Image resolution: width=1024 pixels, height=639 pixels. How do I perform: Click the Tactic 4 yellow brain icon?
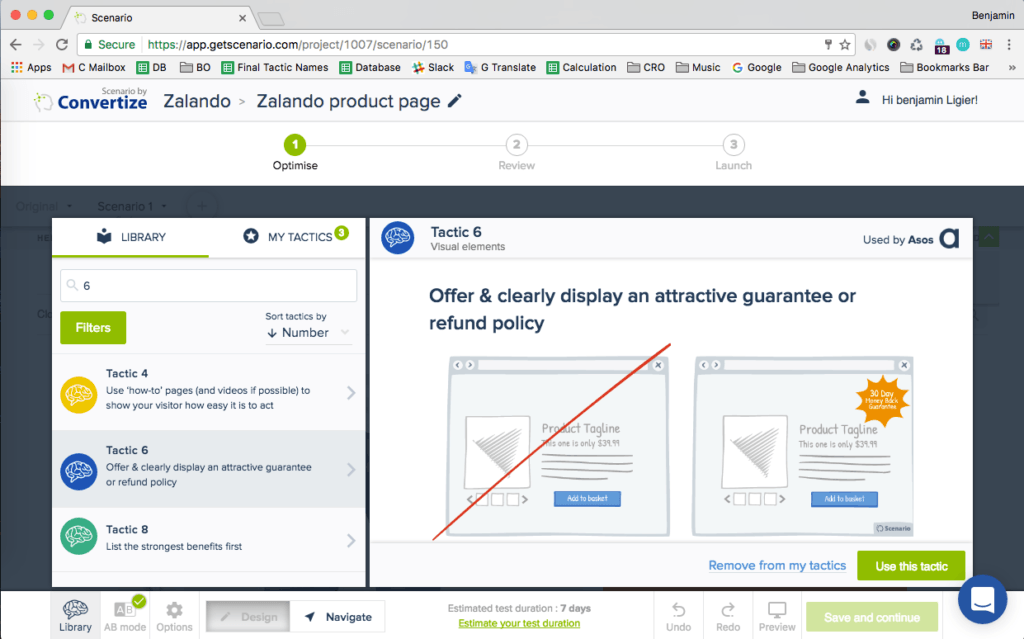[78, 395]
